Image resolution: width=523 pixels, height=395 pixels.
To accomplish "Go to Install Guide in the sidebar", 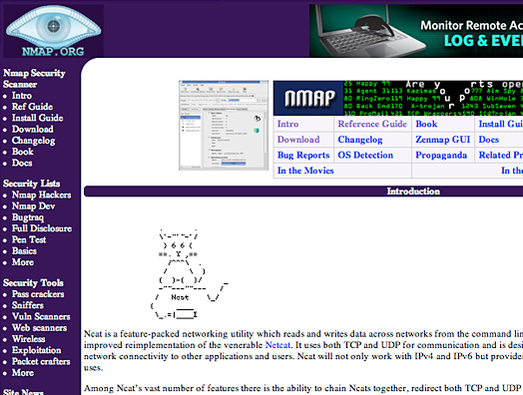I will (x=37, y=118).
